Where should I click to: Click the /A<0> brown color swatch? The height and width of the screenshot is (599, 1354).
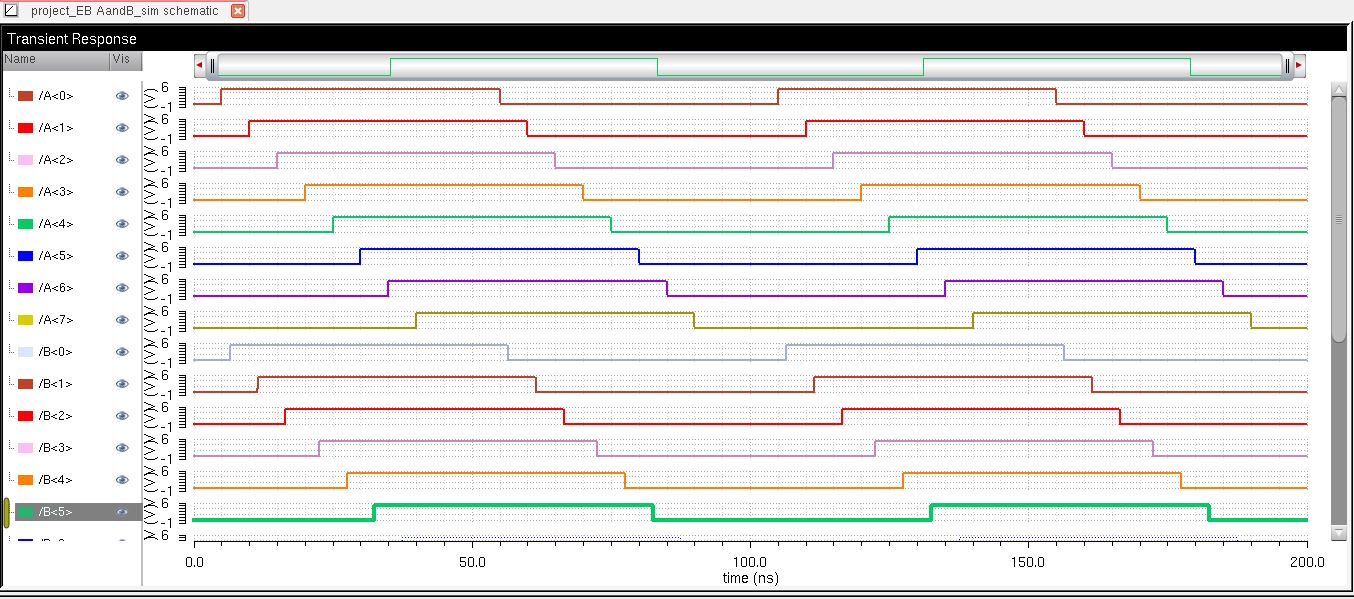pos(26,96)
